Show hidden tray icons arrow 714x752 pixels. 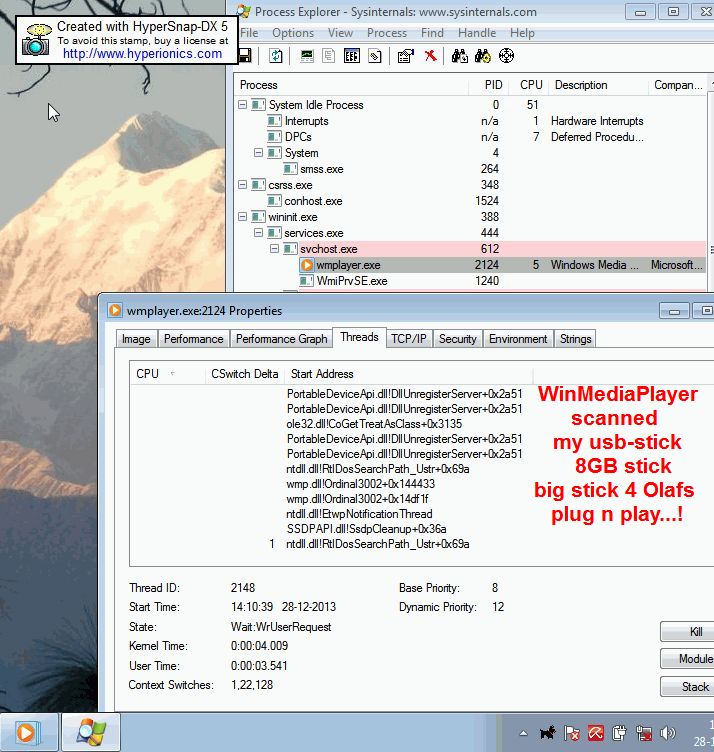(524, 733)
